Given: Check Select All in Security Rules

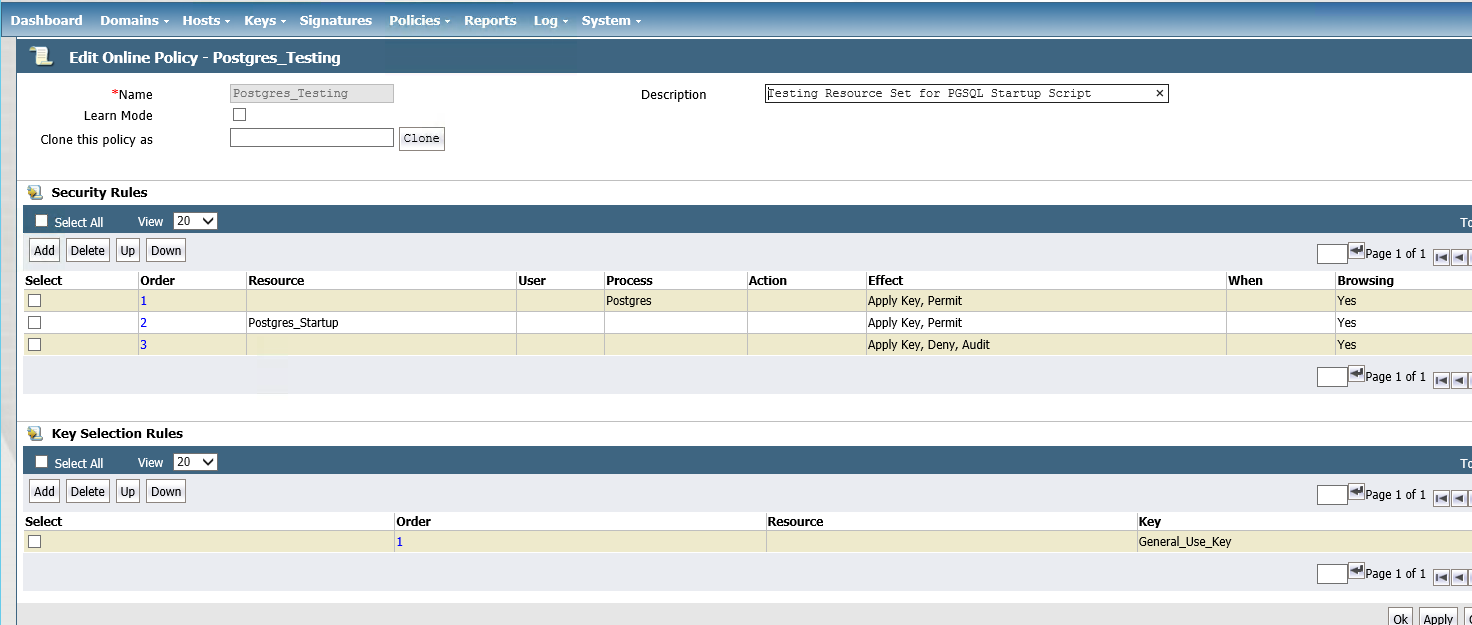Looking at the screenshot, I should click(41, 221).
